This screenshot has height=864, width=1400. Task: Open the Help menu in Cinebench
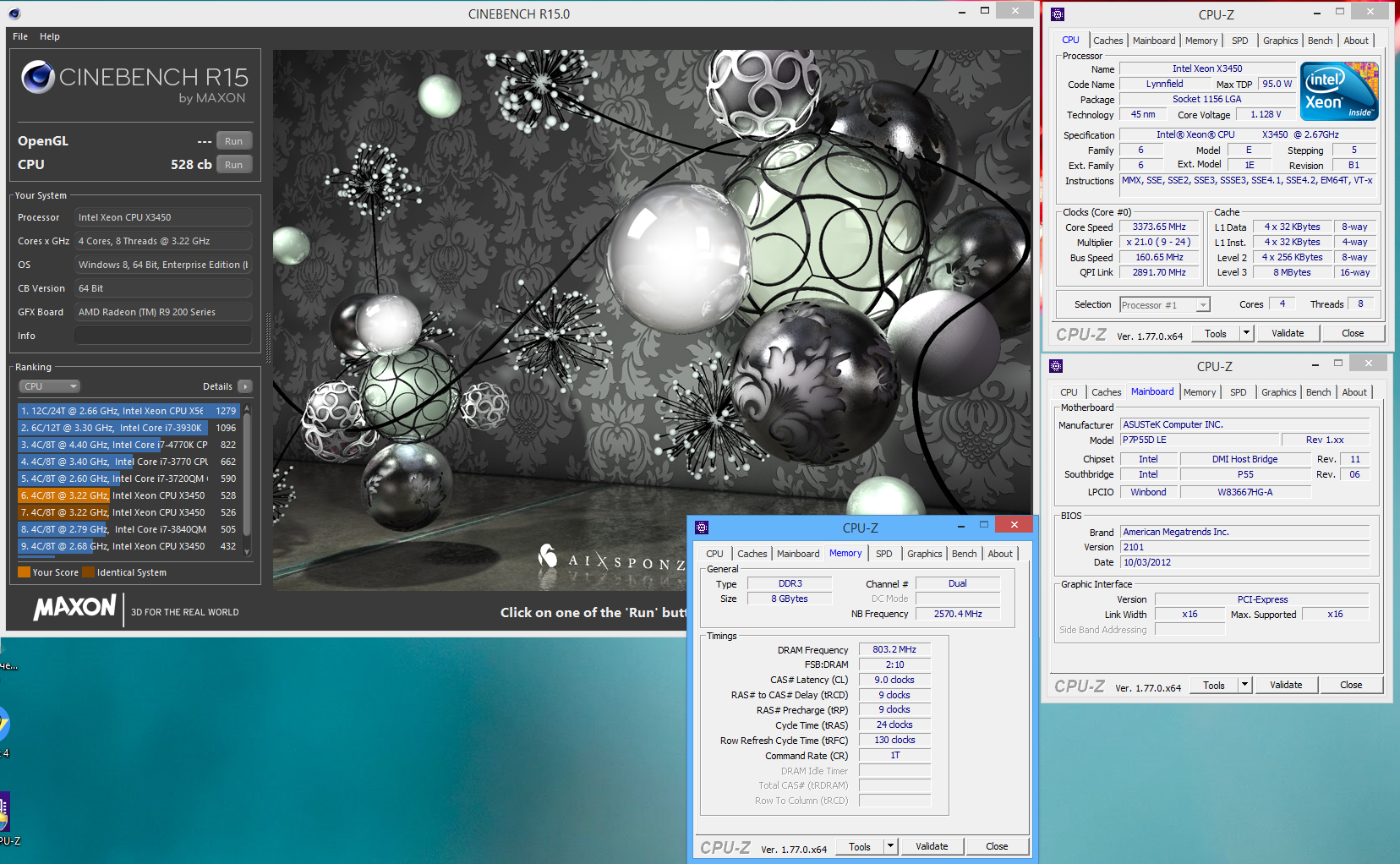pos(50,36)
